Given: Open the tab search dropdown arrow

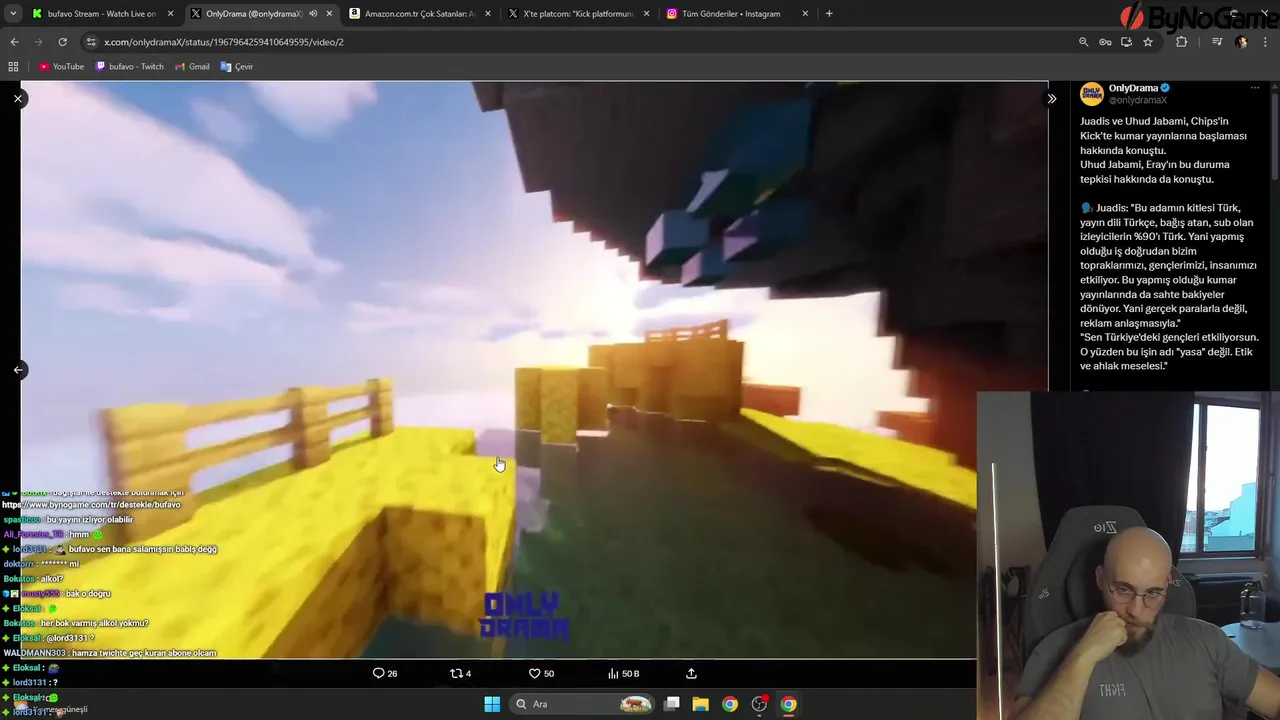Looking at the screenshot, I should tap(12, 14).
